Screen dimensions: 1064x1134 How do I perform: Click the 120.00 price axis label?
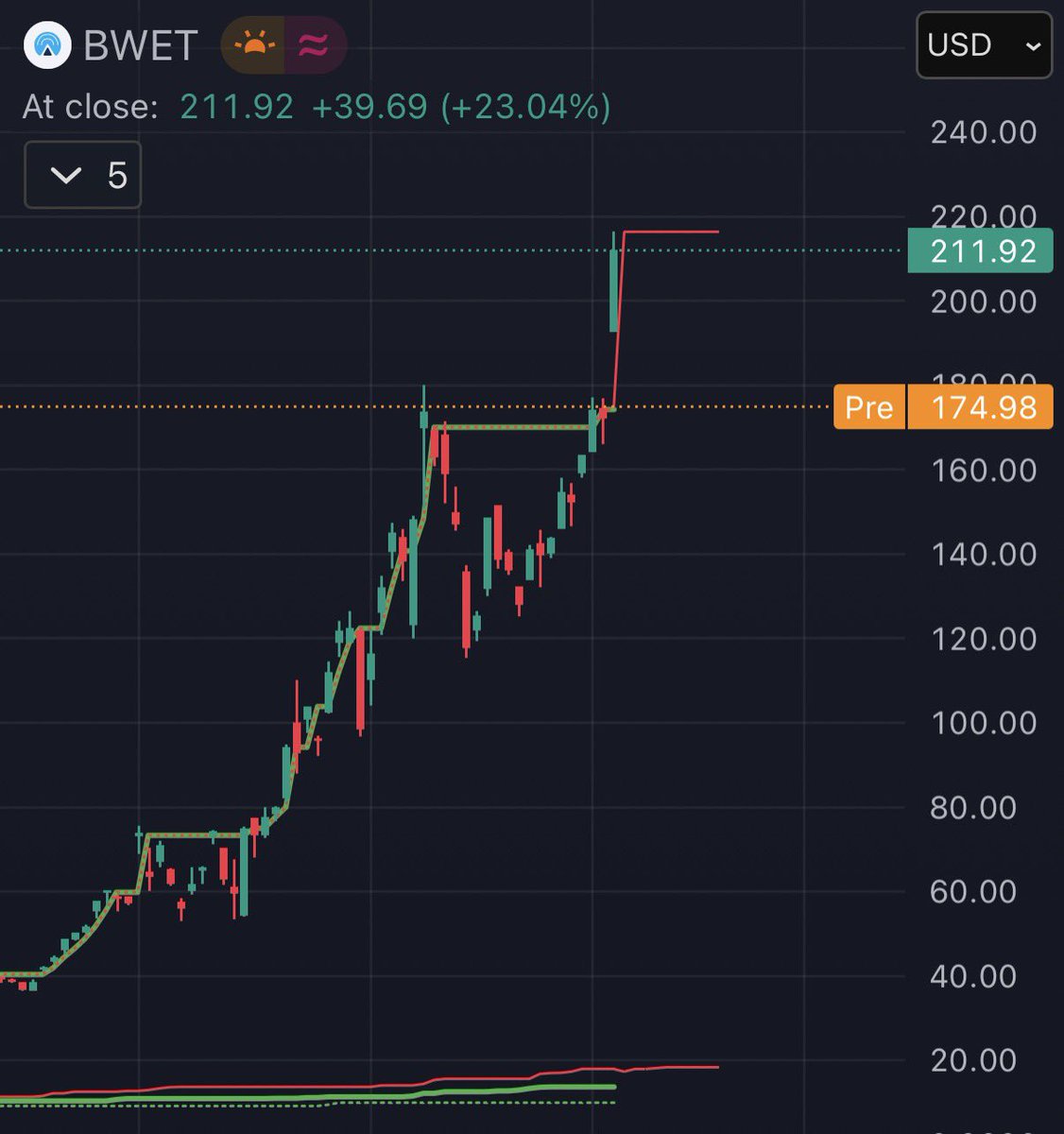point(984,639)
